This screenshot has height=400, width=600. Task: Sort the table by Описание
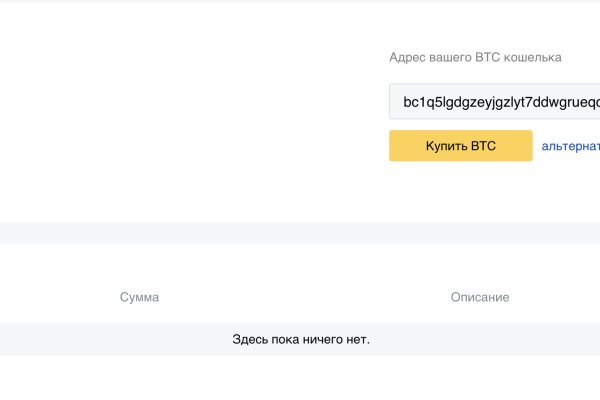480,297
